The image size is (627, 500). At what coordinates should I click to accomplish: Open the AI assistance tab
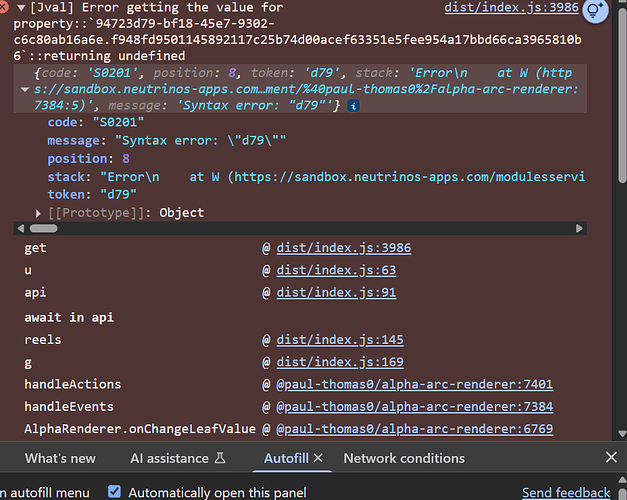178,458
